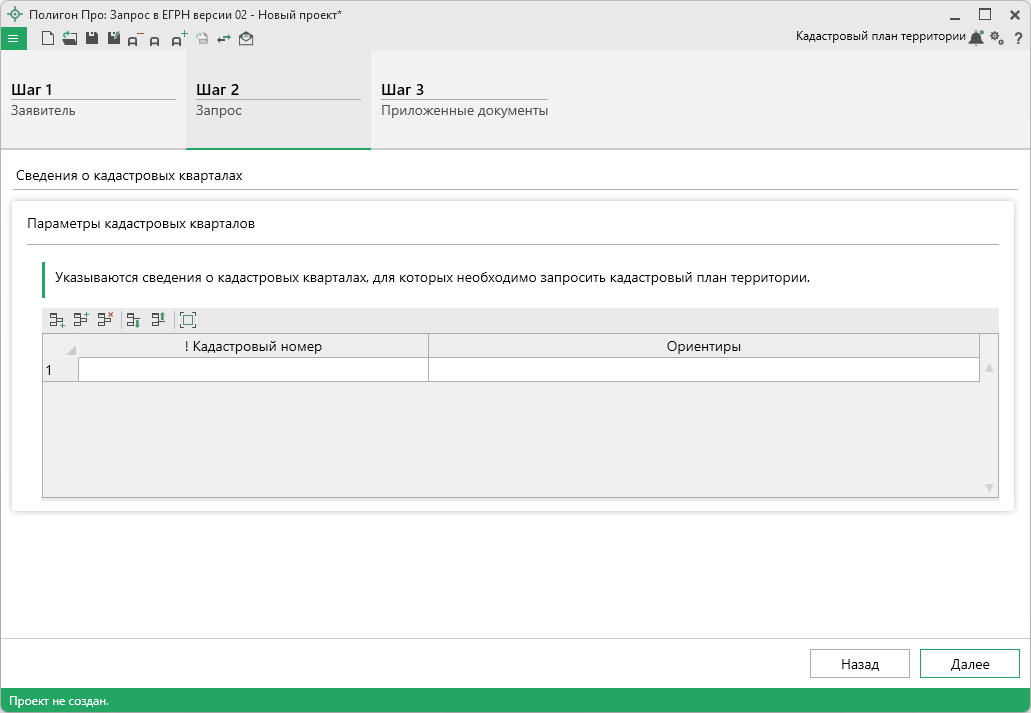The height and width of the screenshot is (713, 1031).
Task: Click the Назад button
Action: [x=859, y=664]
